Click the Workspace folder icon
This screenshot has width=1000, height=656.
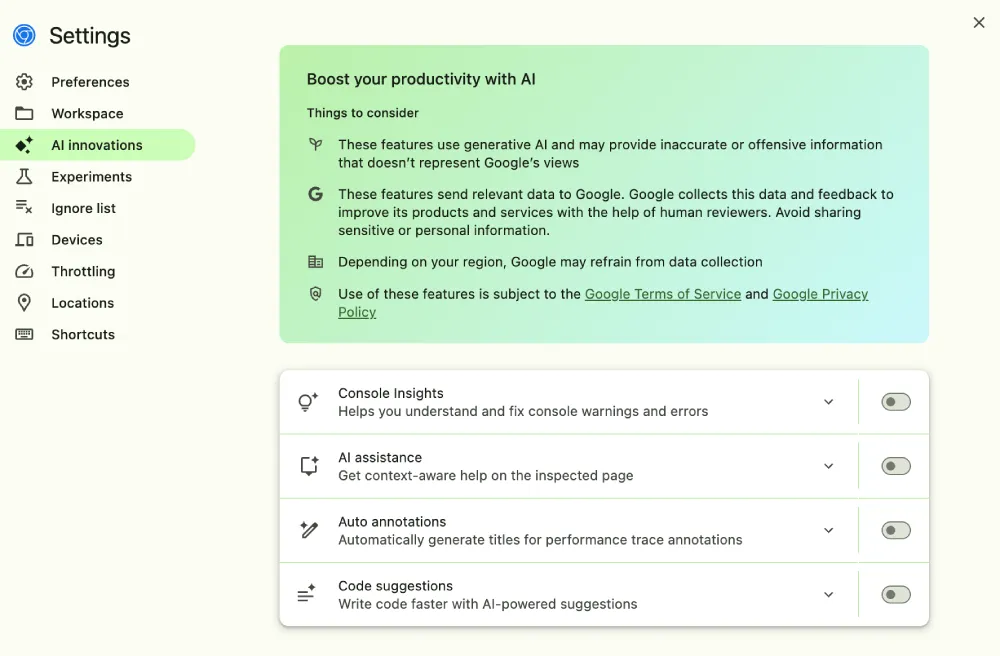coord(24,113)
